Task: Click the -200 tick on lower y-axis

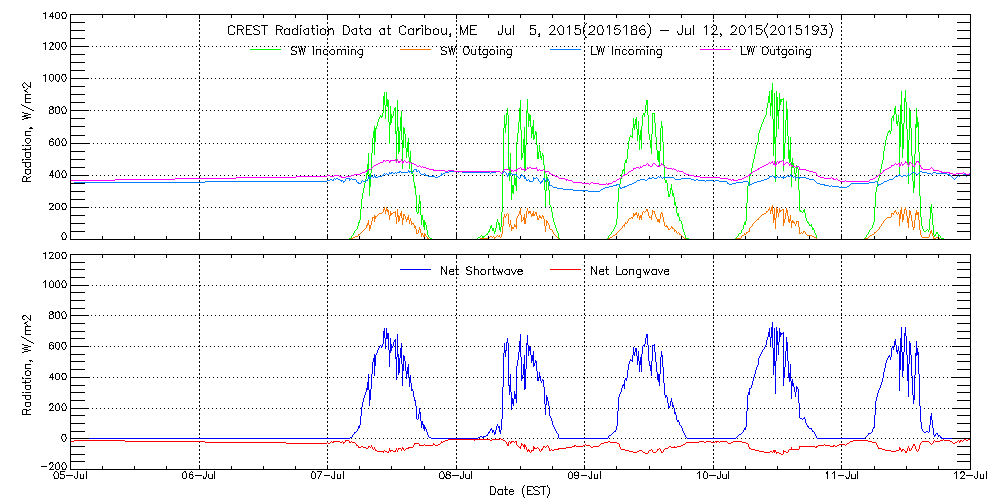Action: (x=54, y=466)
